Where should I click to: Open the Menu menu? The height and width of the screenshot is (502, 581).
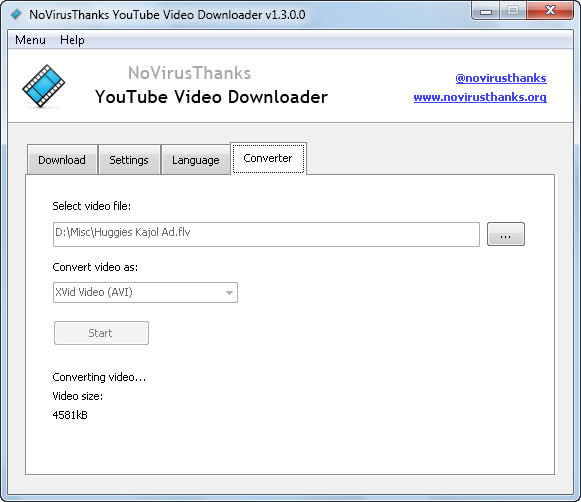30,40
